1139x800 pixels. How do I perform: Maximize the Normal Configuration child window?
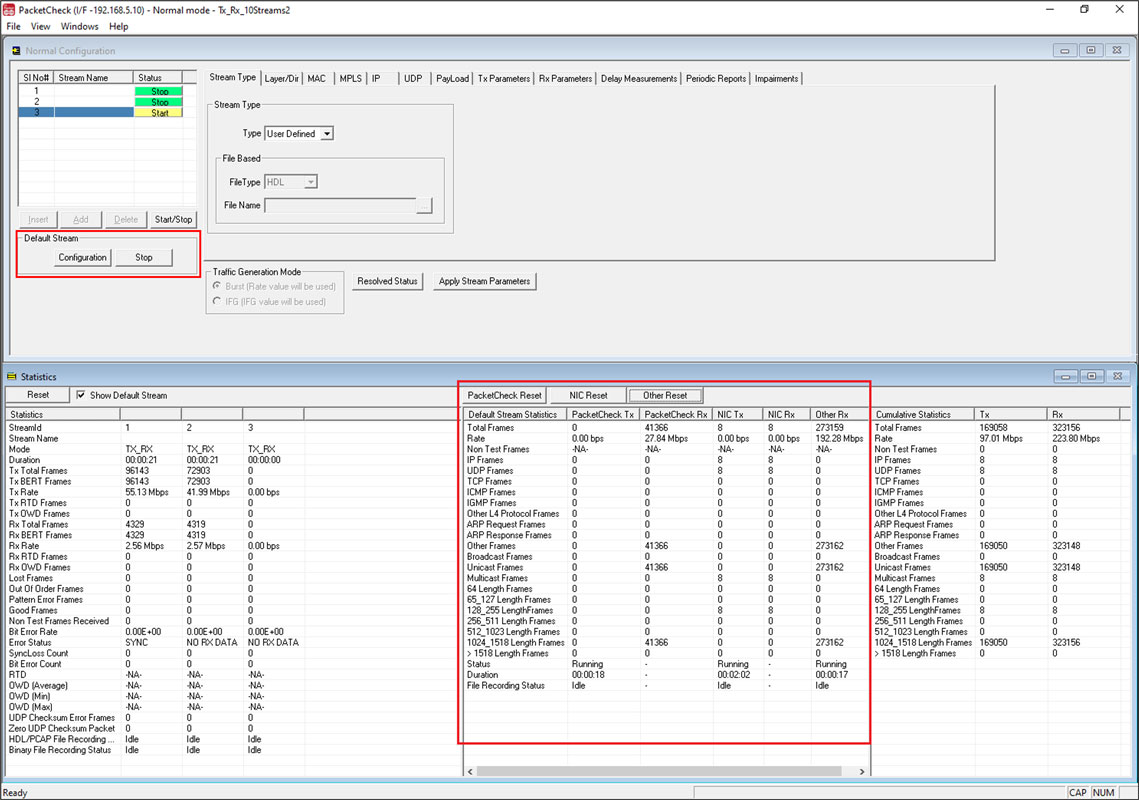point(1090,50)
